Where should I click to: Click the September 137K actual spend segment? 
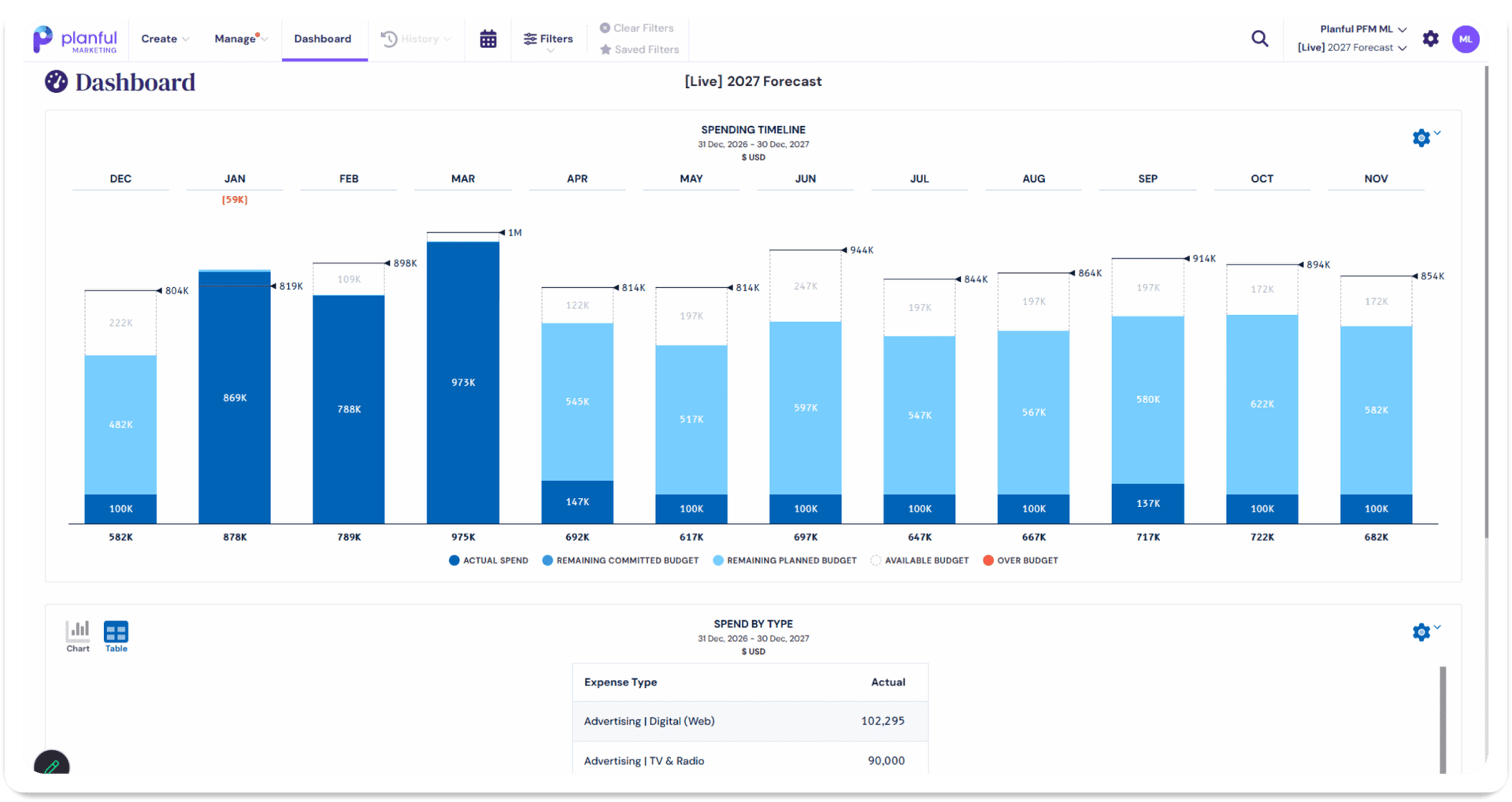(1147, 504)
